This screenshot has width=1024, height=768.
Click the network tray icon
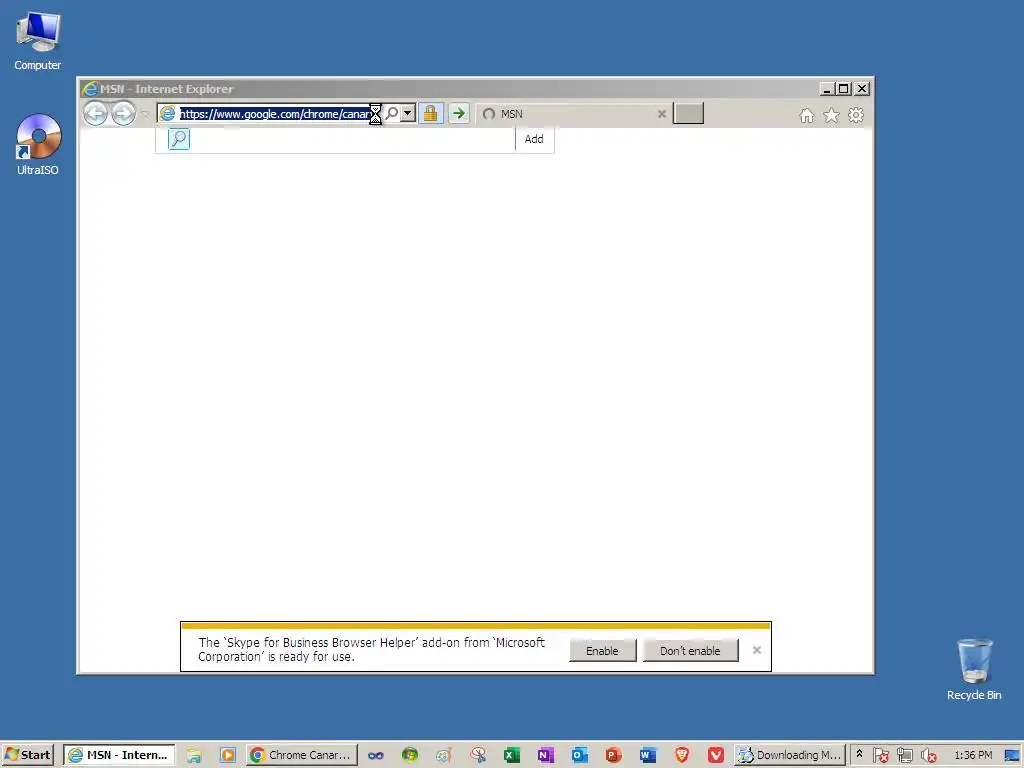coord(904,756)
